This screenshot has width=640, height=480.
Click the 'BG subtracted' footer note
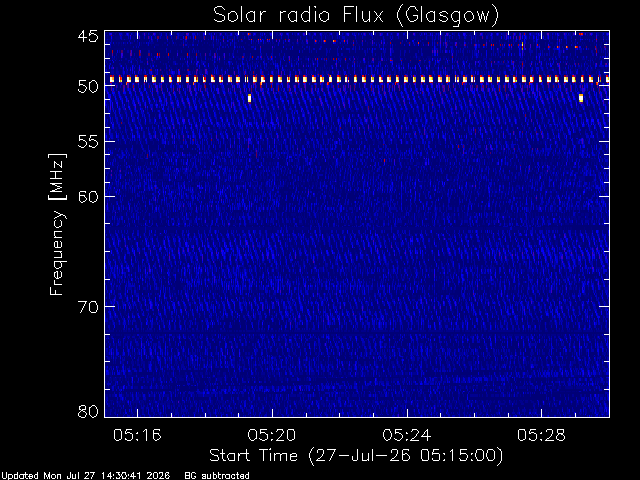coord(217,476)
